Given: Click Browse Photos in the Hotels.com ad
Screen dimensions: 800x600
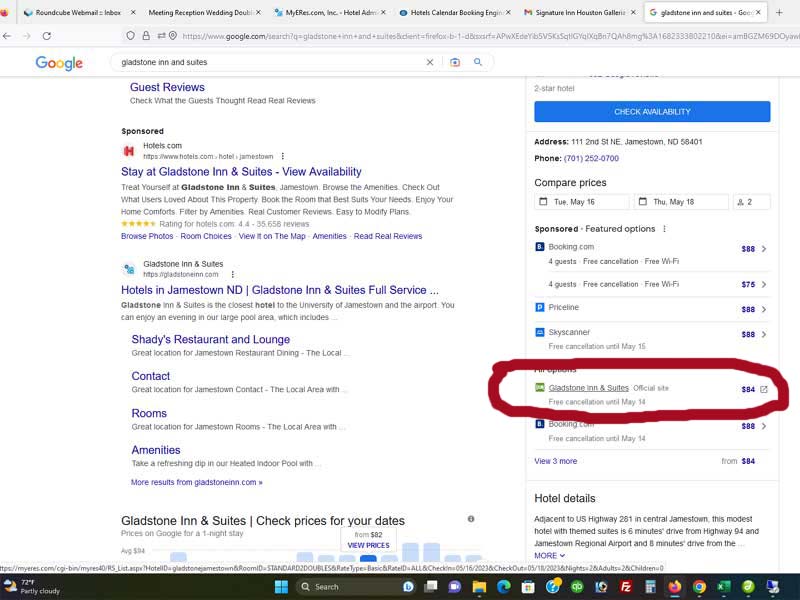Looking at the screenshot, I should (x=147, y=236).
